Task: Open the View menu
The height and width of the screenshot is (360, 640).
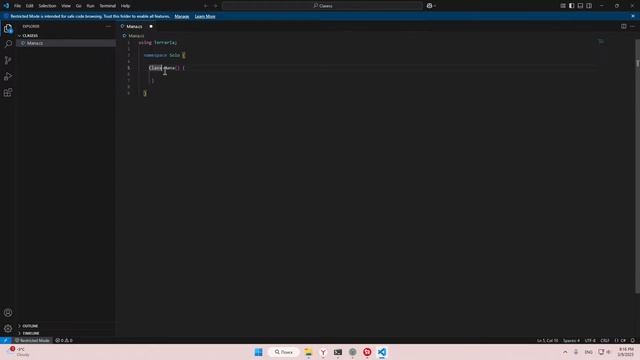Action: 66,6
